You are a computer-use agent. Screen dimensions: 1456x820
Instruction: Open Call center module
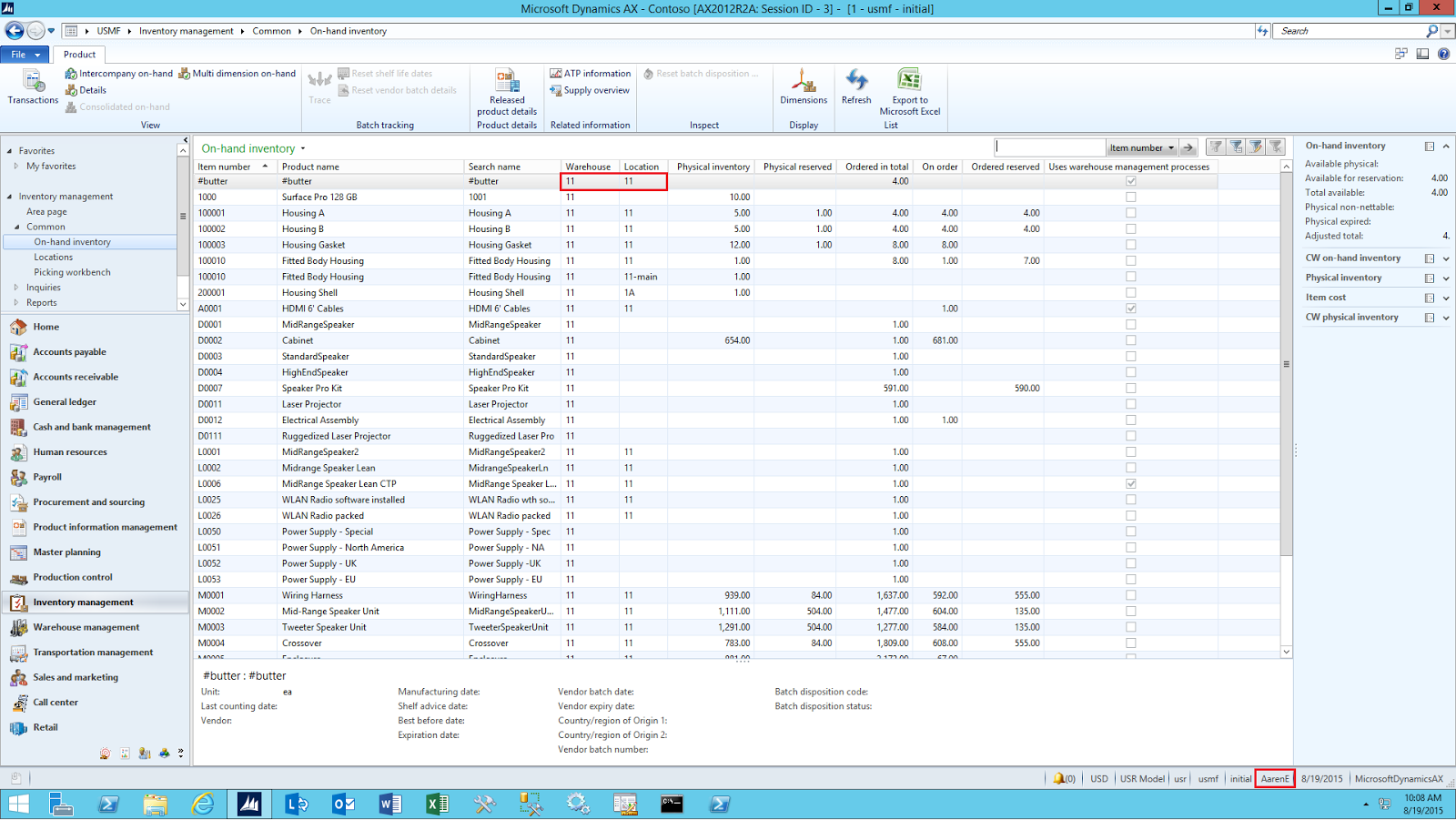click(x=55, y=703)
